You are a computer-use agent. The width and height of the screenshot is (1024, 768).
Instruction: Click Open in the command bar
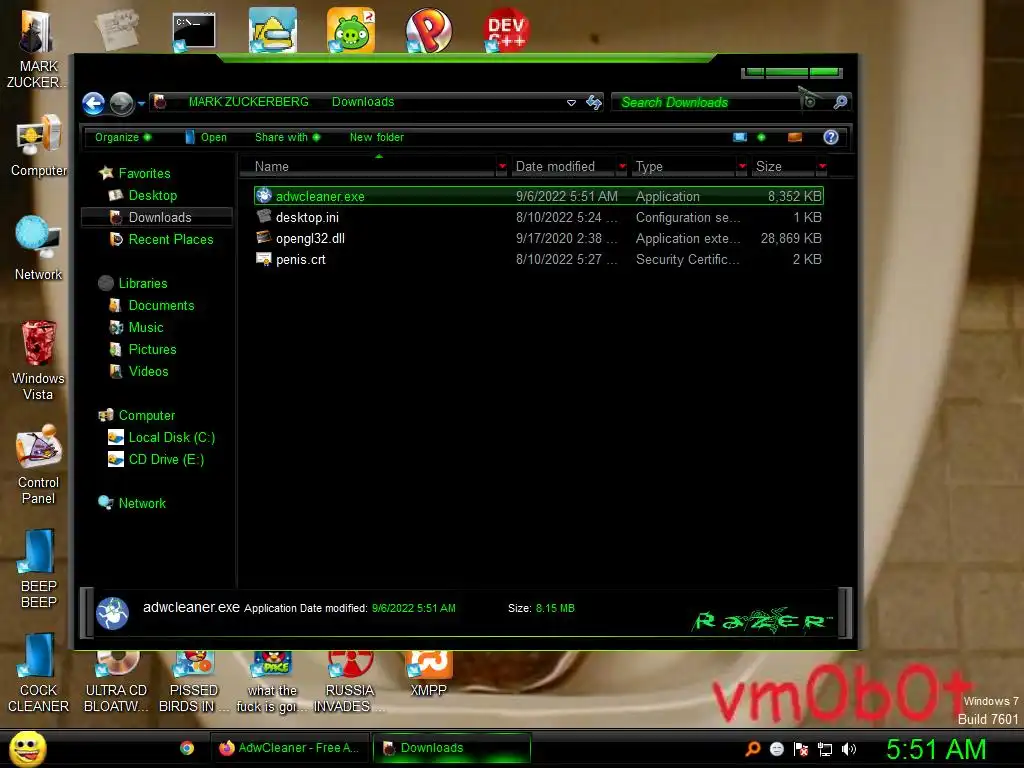tap(206, 137)
